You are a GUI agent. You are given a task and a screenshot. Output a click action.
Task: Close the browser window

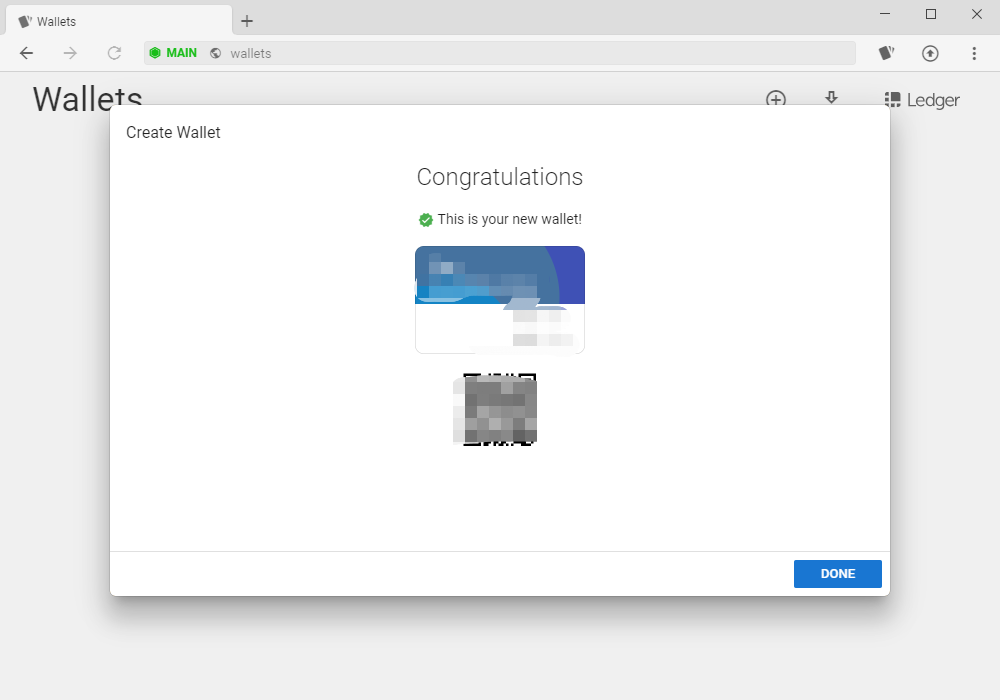pyautogui.click(x=976, y=14)
